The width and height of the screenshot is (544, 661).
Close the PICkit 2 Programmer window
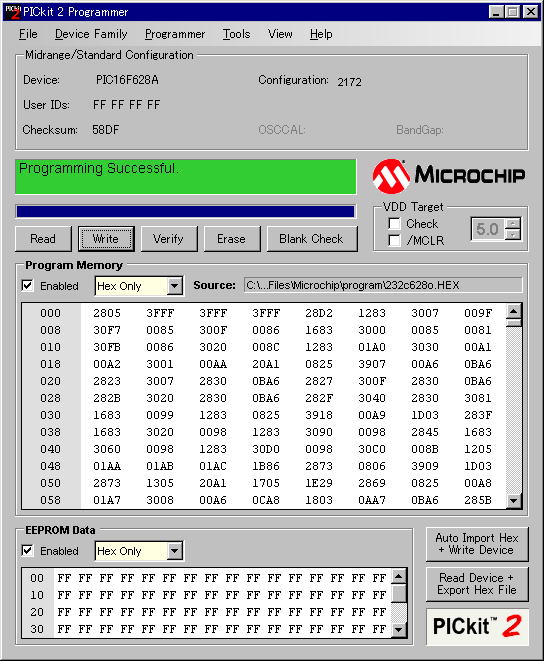point(531,12)
